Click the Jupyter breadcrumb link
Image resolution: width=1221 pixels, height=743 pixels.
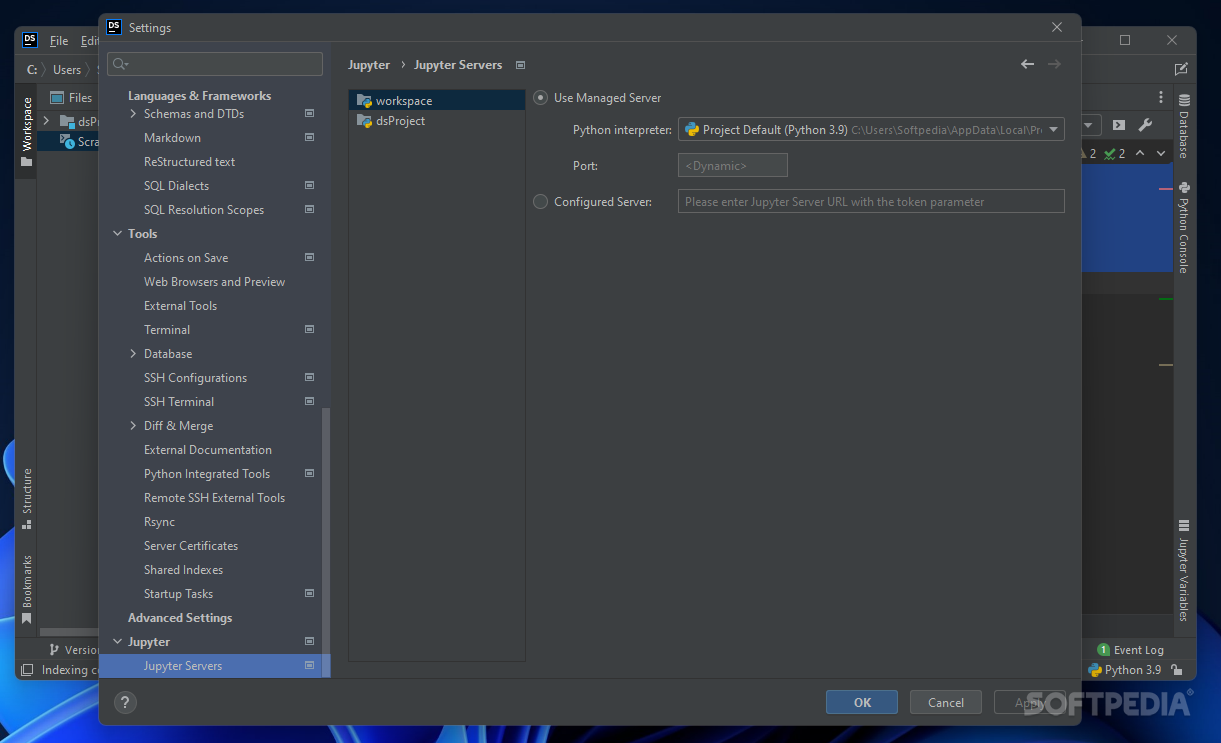[x=369, y=65]
